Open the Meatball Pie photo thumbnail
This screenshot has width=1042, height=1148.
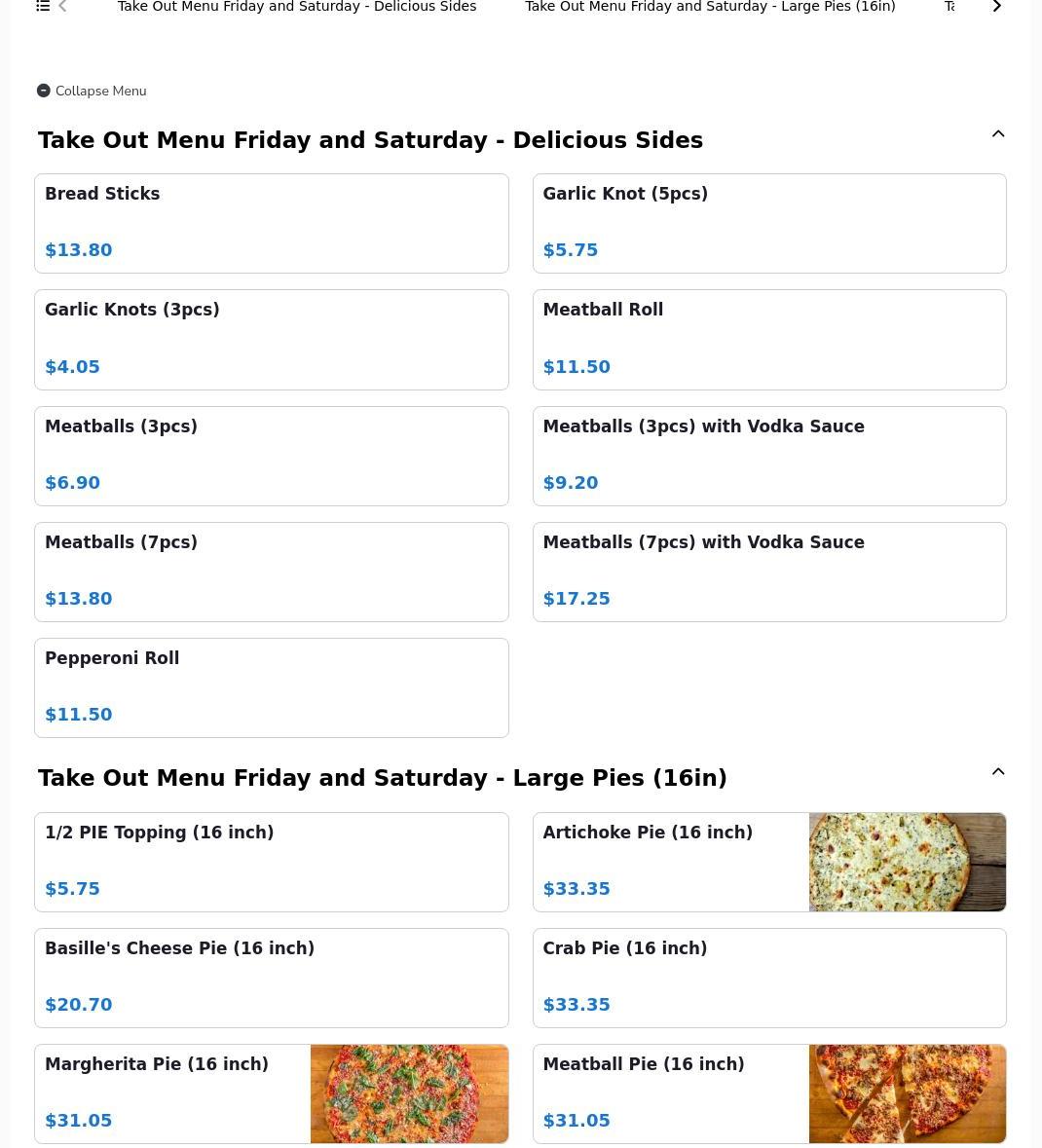point(908,1093)
